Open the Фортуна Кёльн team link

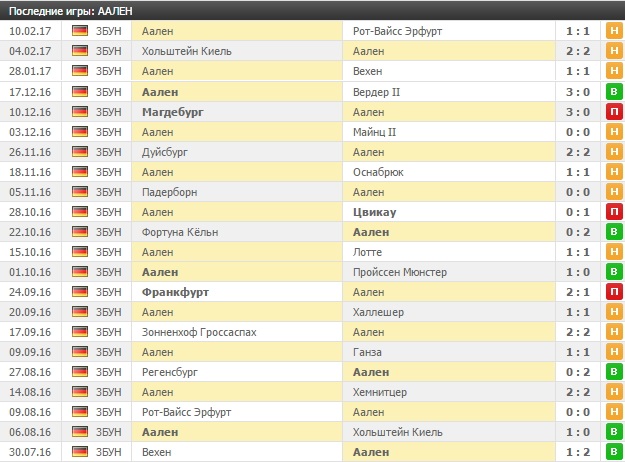point(180,232)
